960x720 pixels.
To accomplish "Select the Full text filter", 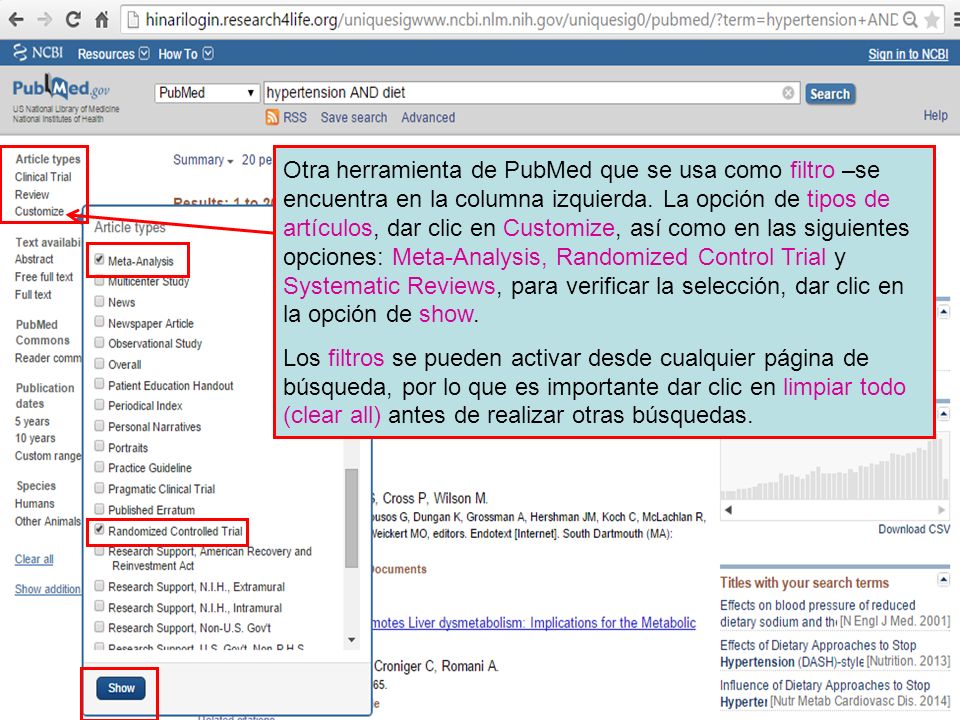I will point(33,294).
